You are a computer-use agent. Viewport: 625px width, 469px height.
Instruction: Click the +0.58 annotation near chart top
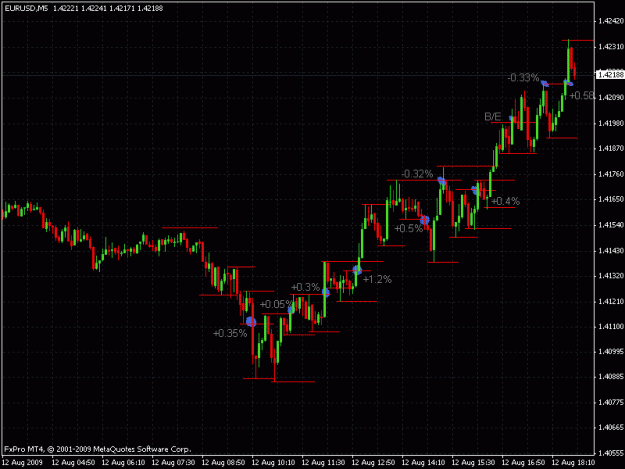point(582,96)
